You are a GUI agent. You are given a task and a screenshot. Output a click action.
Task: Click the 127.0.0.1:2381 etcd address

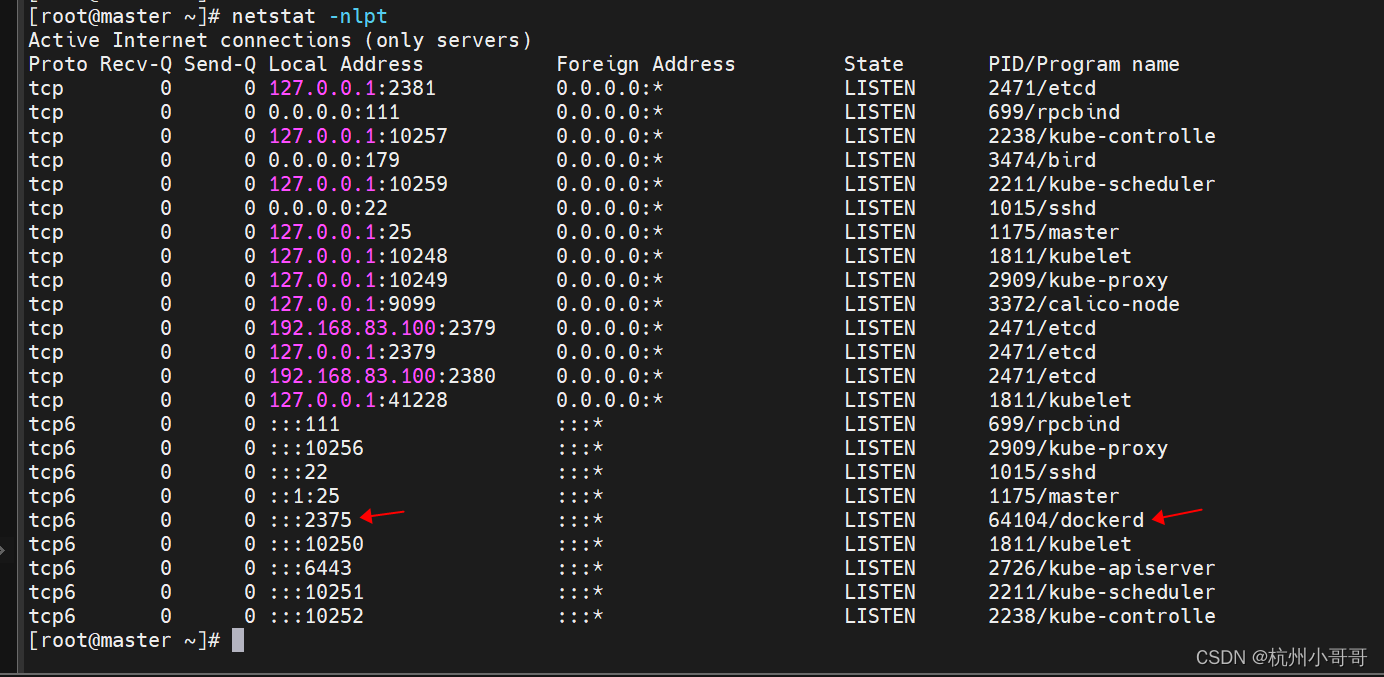click(352, 88)
